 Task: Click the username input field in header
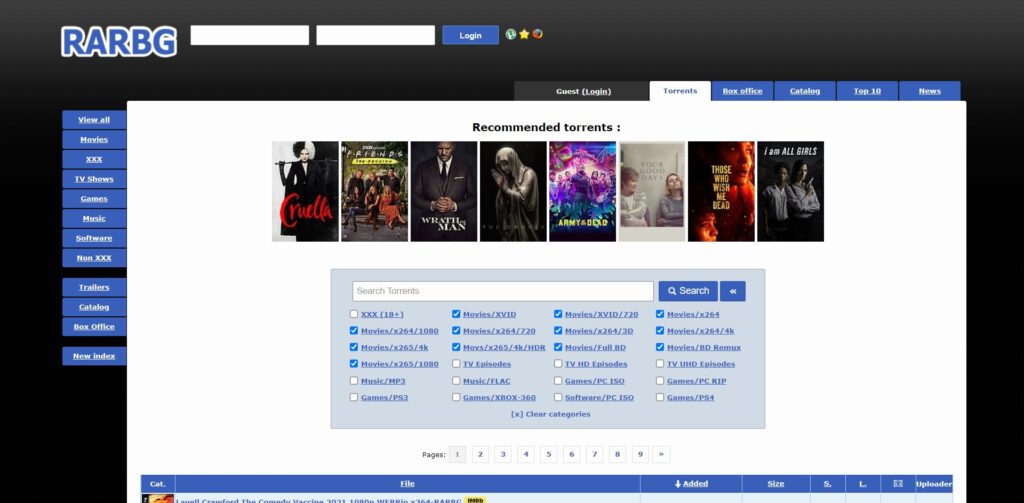[249, 35]
